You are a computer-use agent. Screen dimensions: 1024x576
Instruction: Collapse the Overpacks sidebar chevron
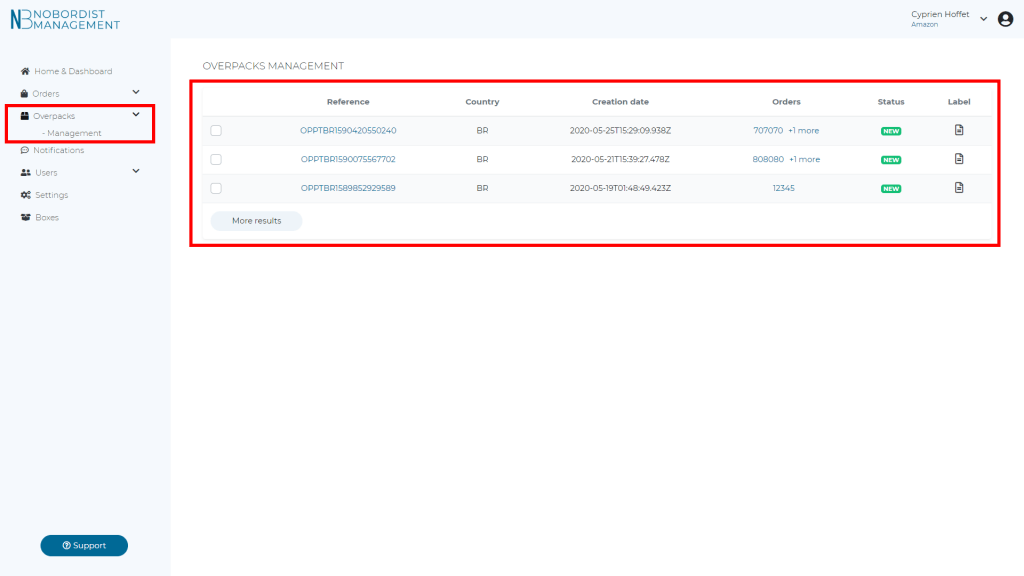(136, 115)
